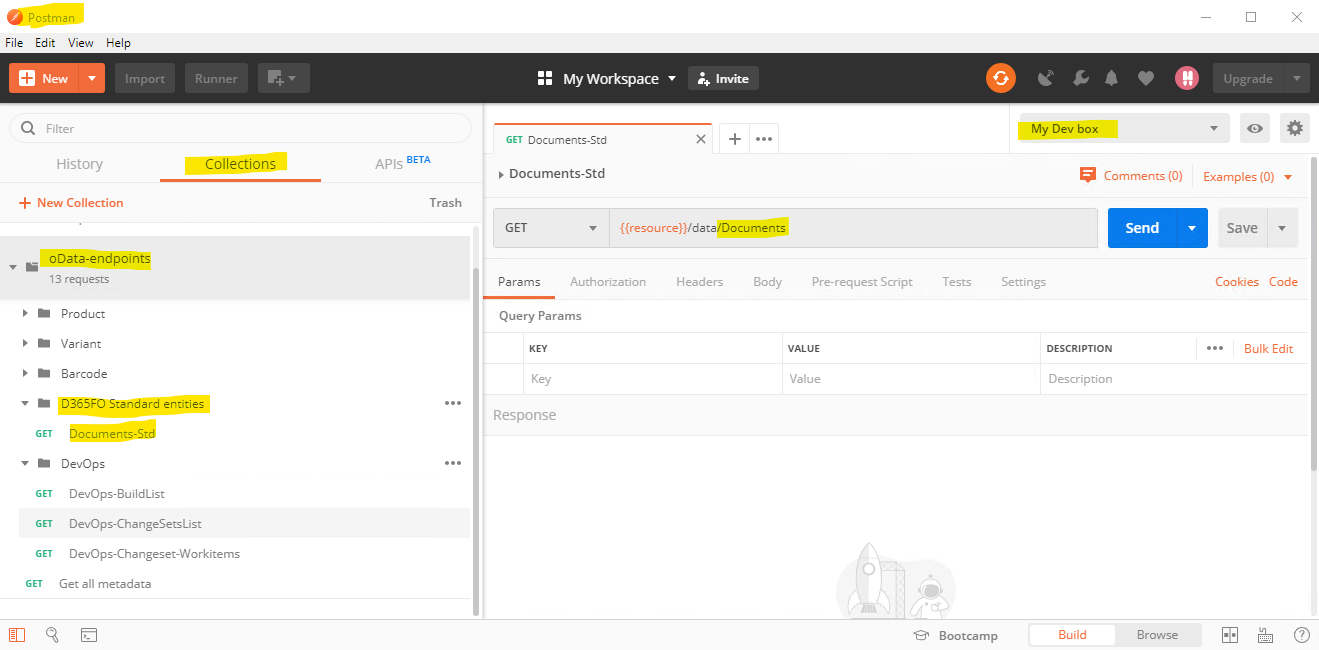Select the DevOps-BuildList request
The height and width of the screenshot is (650, 1319).
coord(116,493)
